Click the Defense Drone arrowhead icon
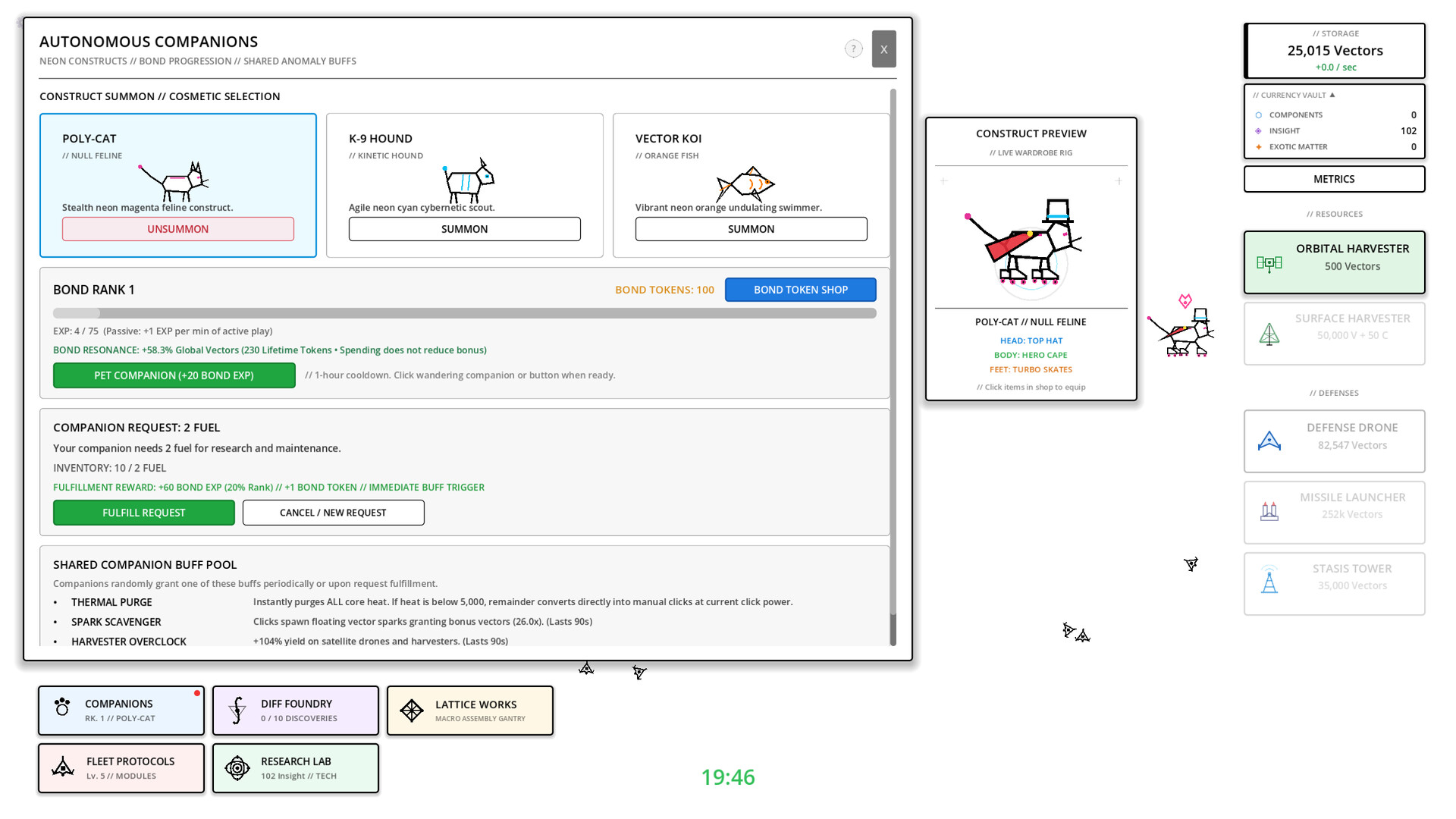Image resolution: width=1456 pixels, height=819 pixels. pos(1269,441)
